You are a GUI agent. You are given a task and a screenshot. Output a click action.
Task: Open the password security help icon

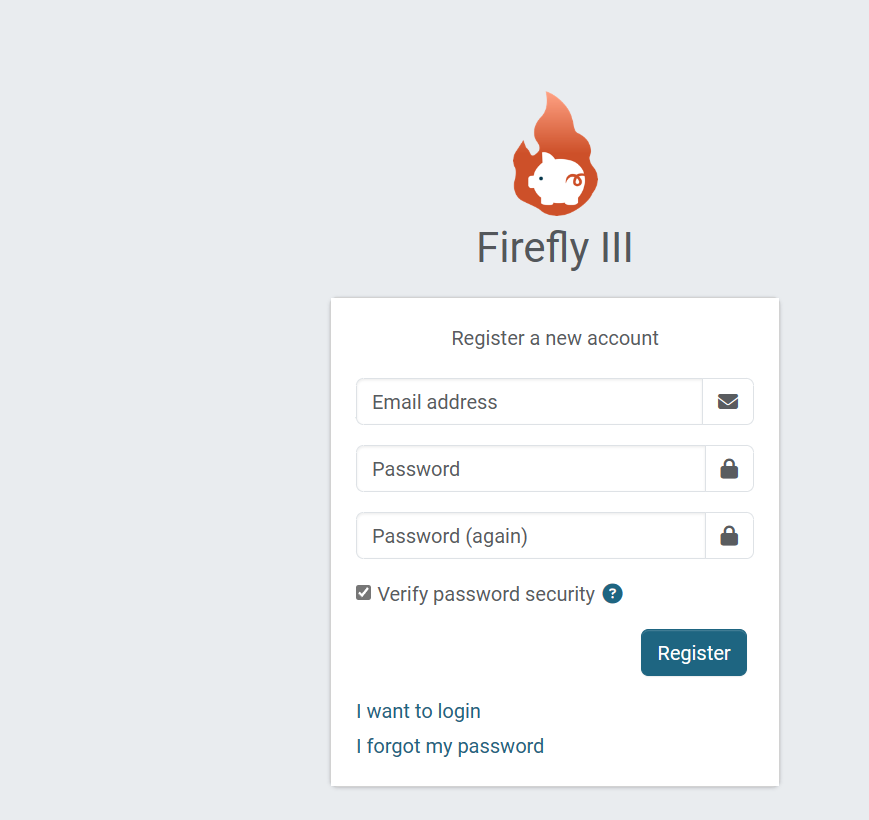pyautogui.click(x=613, y=594)
